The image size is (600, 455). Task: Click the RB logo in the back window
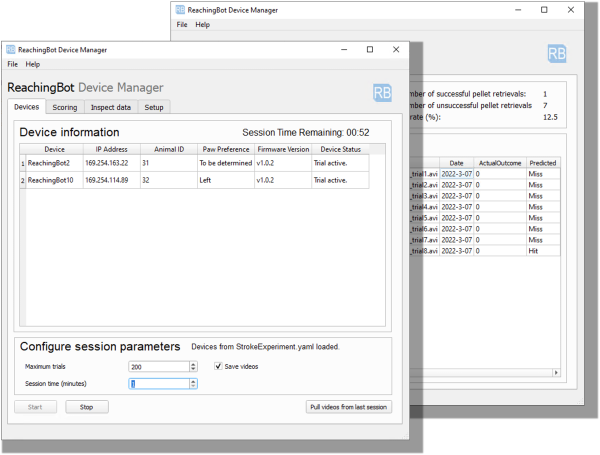point(556,54)
